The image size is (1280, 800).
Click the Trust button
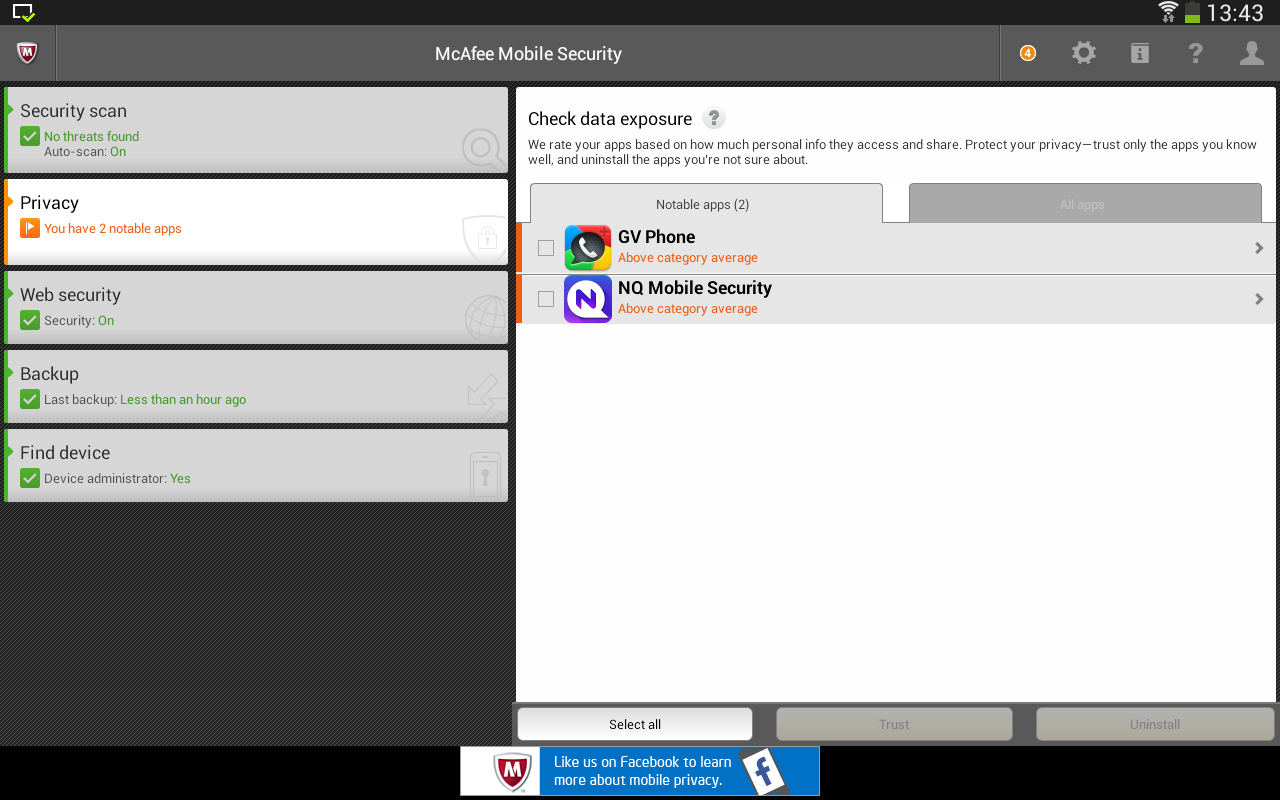pyautogui.click(x=895, y=724)
